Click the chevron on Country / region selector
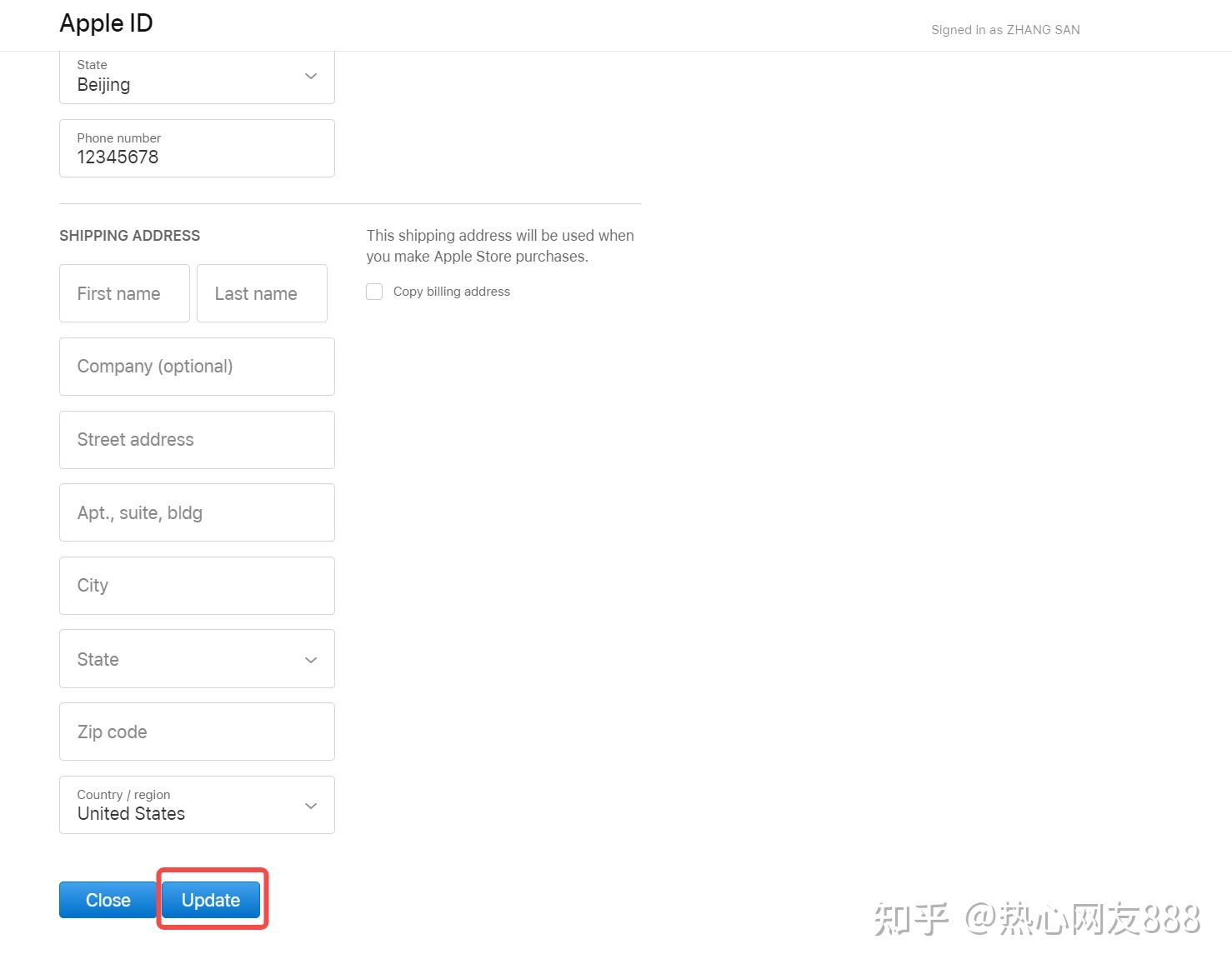The height and width of the screenshot is (969, 1232). 310,806
